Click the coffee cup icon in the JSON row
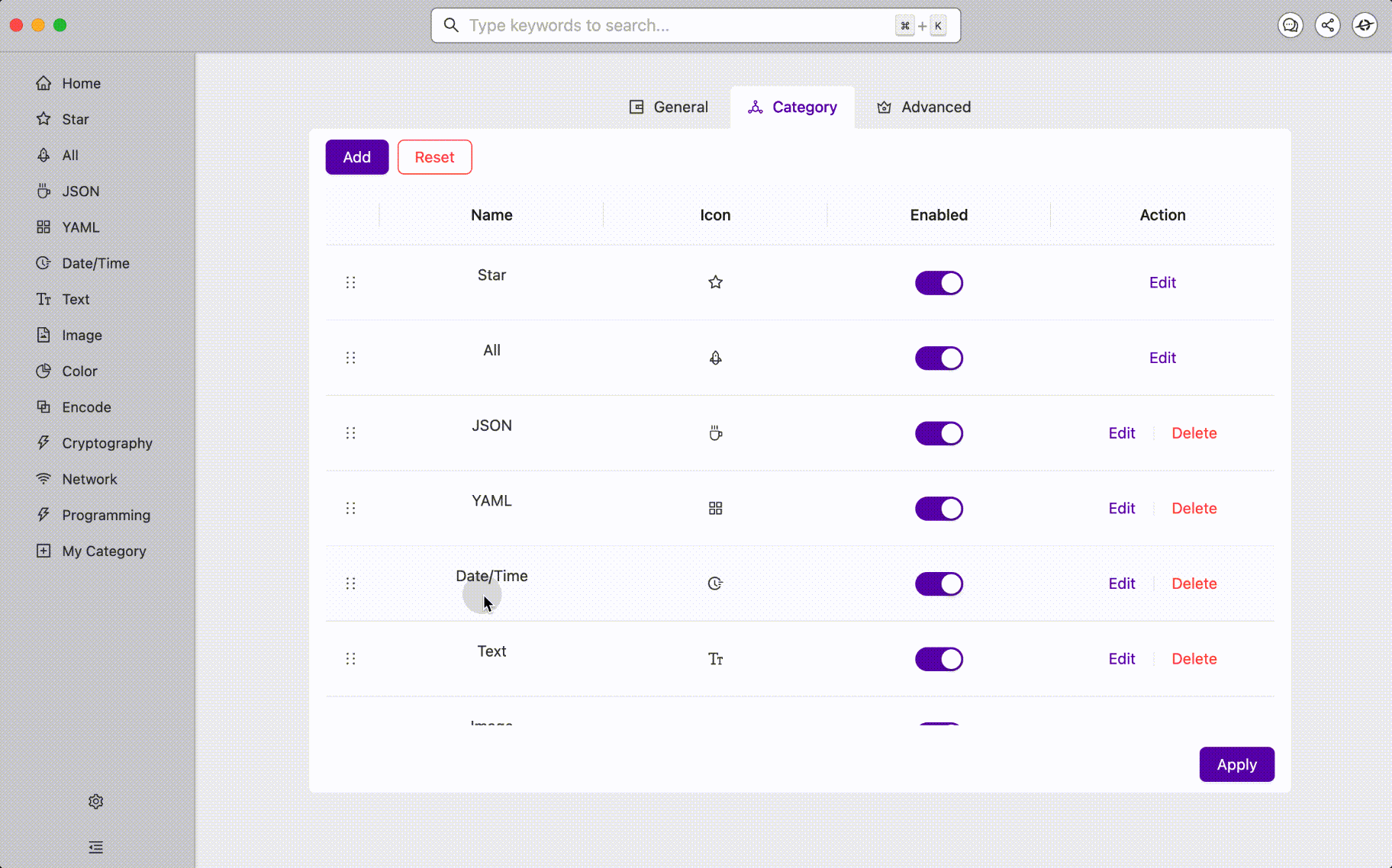The height and width of the screenshot is (868, 1392). [x=715, y=433]
